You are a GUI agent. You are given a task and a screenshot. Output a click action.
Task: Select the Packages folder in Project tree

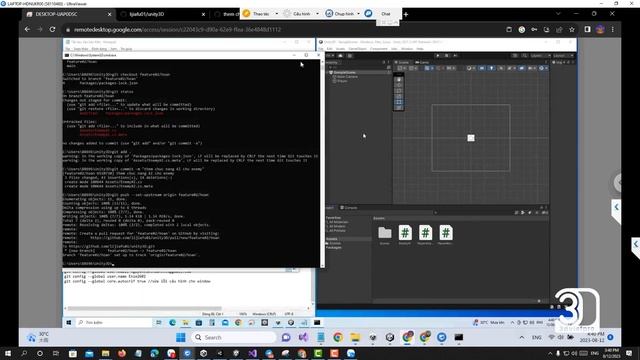tap(333, 247)
